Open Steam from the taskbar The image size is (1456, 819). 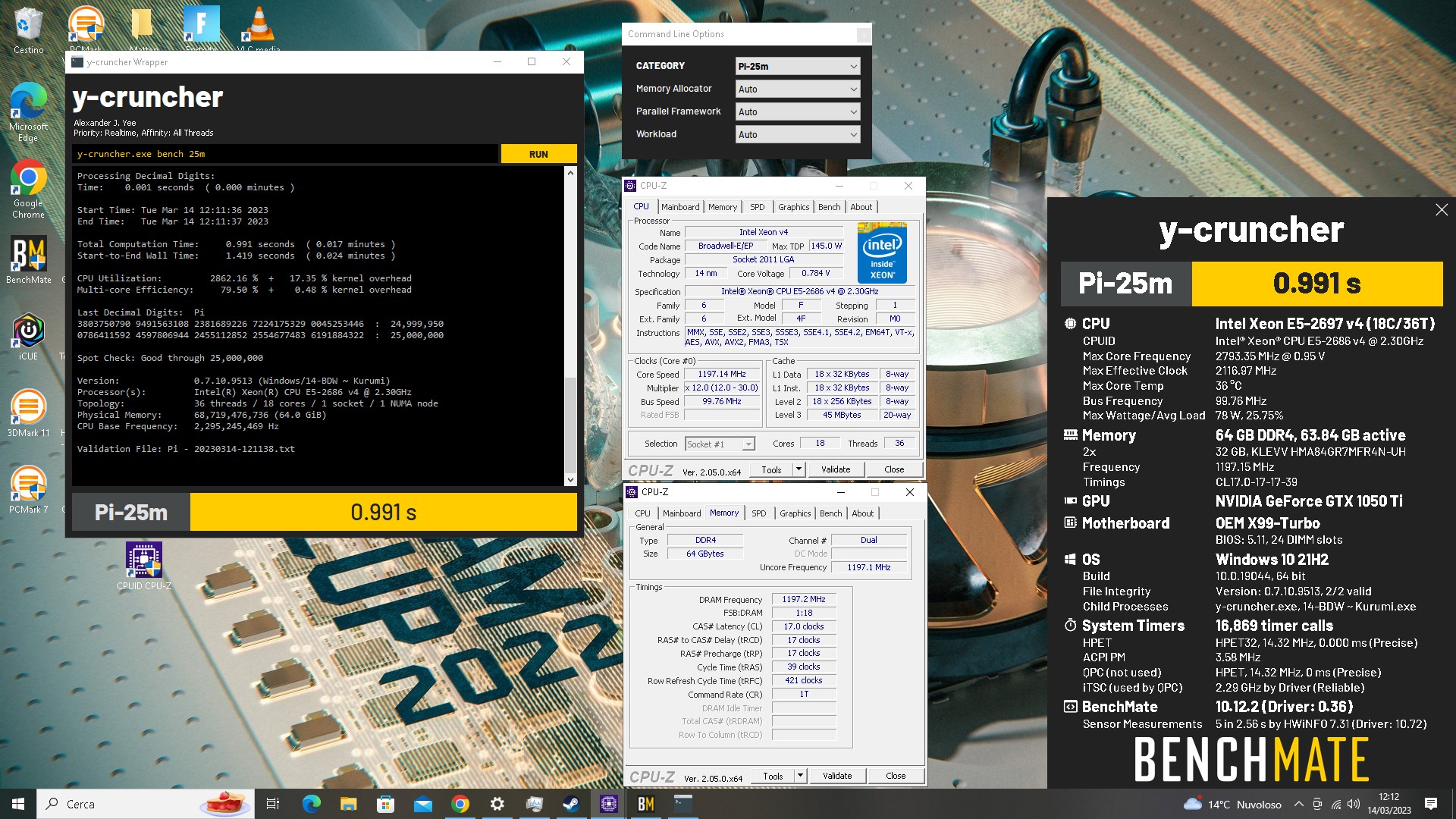point(571,804)
